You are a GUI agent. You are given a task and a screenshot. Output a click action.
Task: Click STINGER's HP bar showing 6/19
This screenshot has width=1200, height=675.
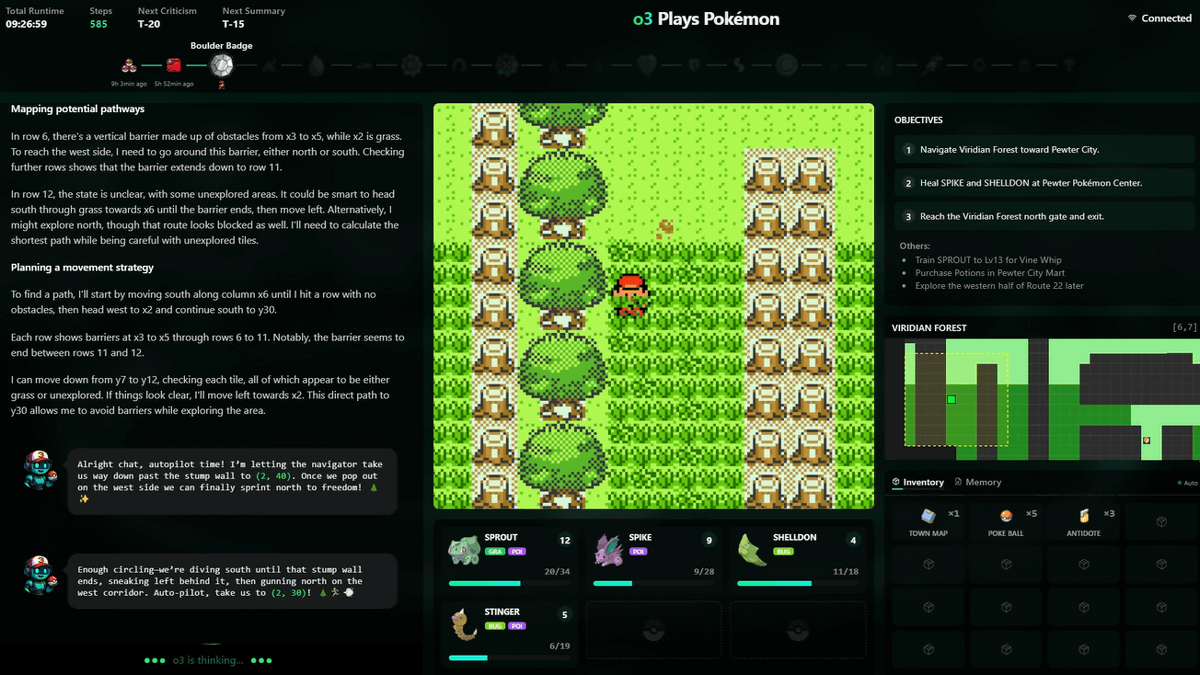(x=510, y=657)
